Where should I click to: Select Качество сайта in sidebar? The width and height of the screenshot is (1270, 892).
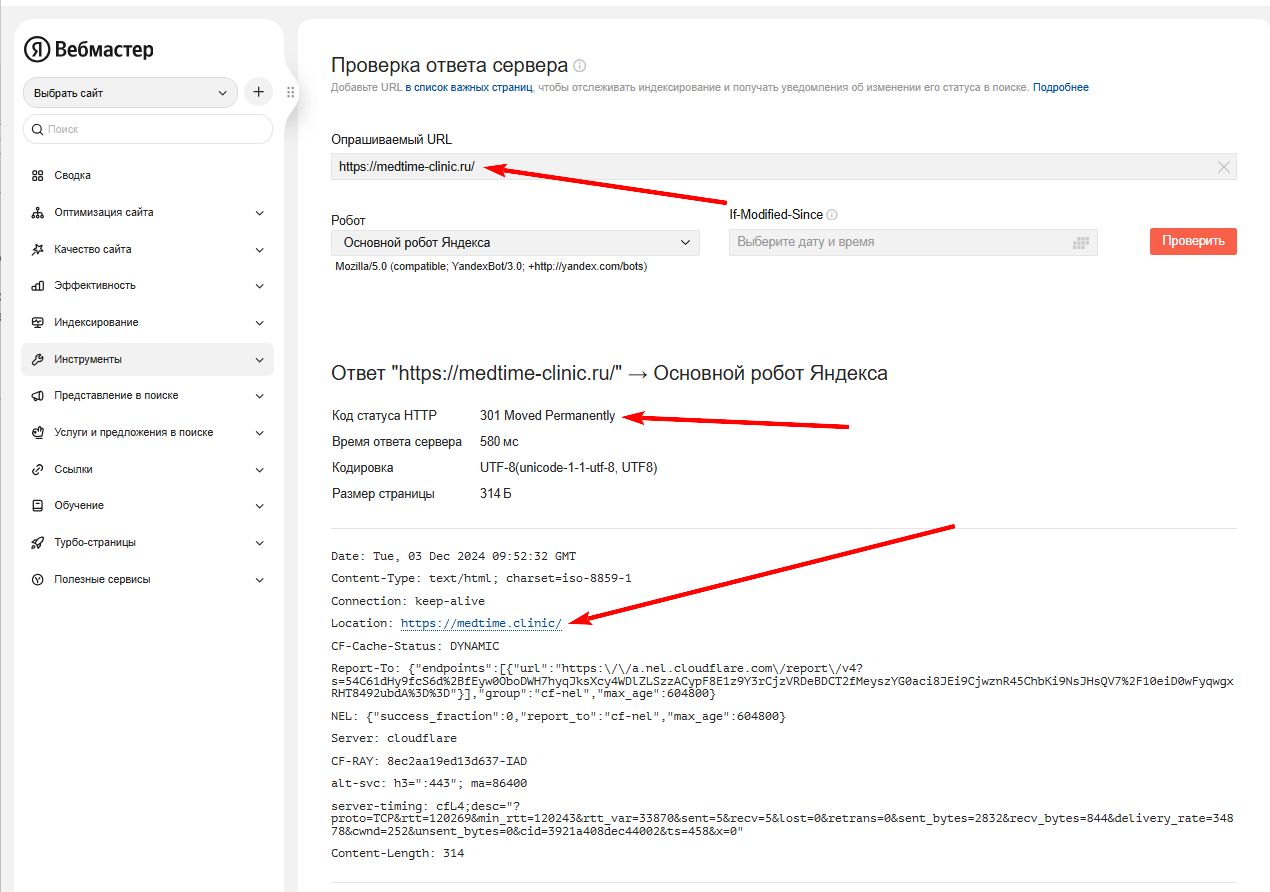93,249
